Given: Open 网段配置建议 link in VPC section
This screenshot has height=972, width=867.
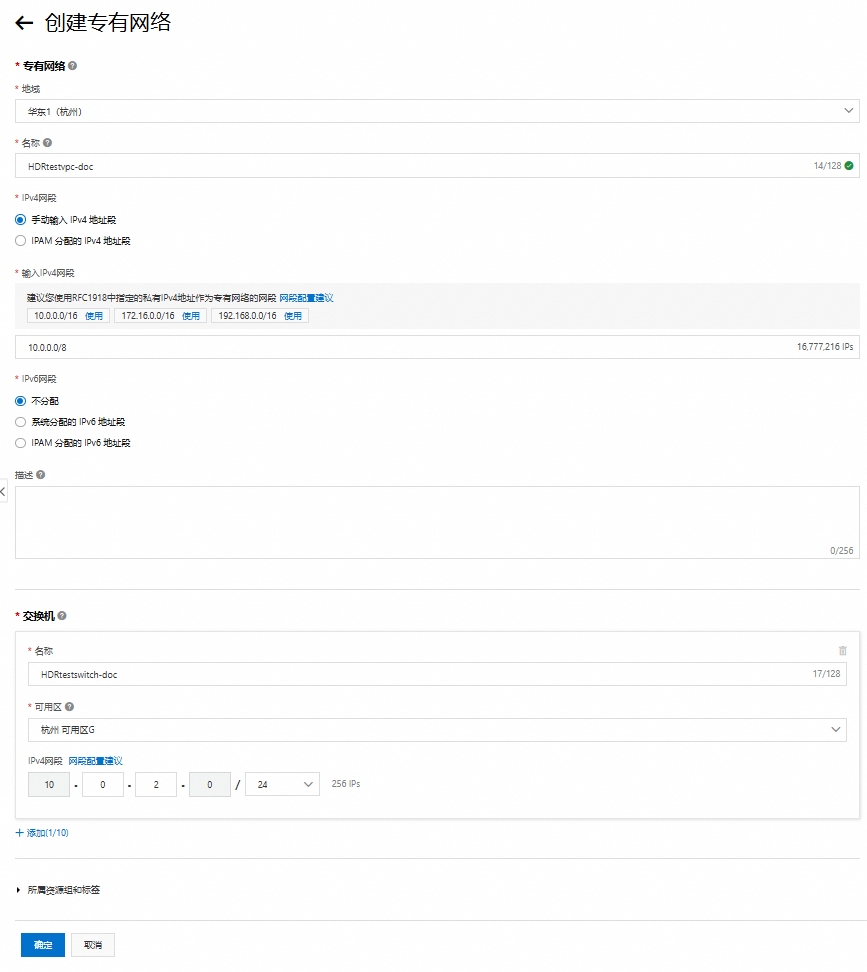Looking at the screenshot, I should click(x=306, y=298).
